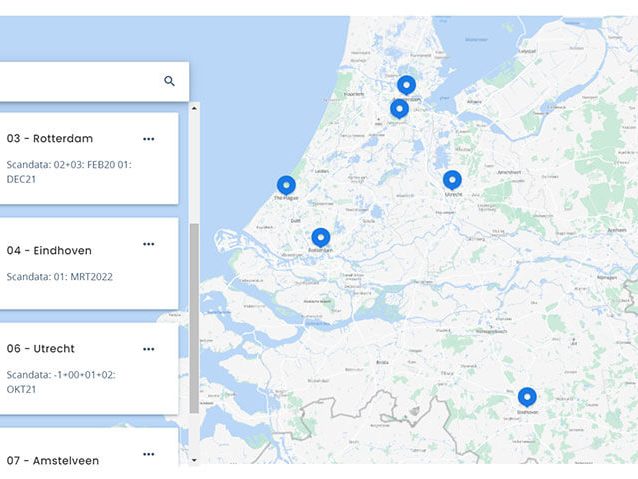This screenshot has height=479, width=638.
Task: Click the search magnifier icon
Action: coord(169,81)
